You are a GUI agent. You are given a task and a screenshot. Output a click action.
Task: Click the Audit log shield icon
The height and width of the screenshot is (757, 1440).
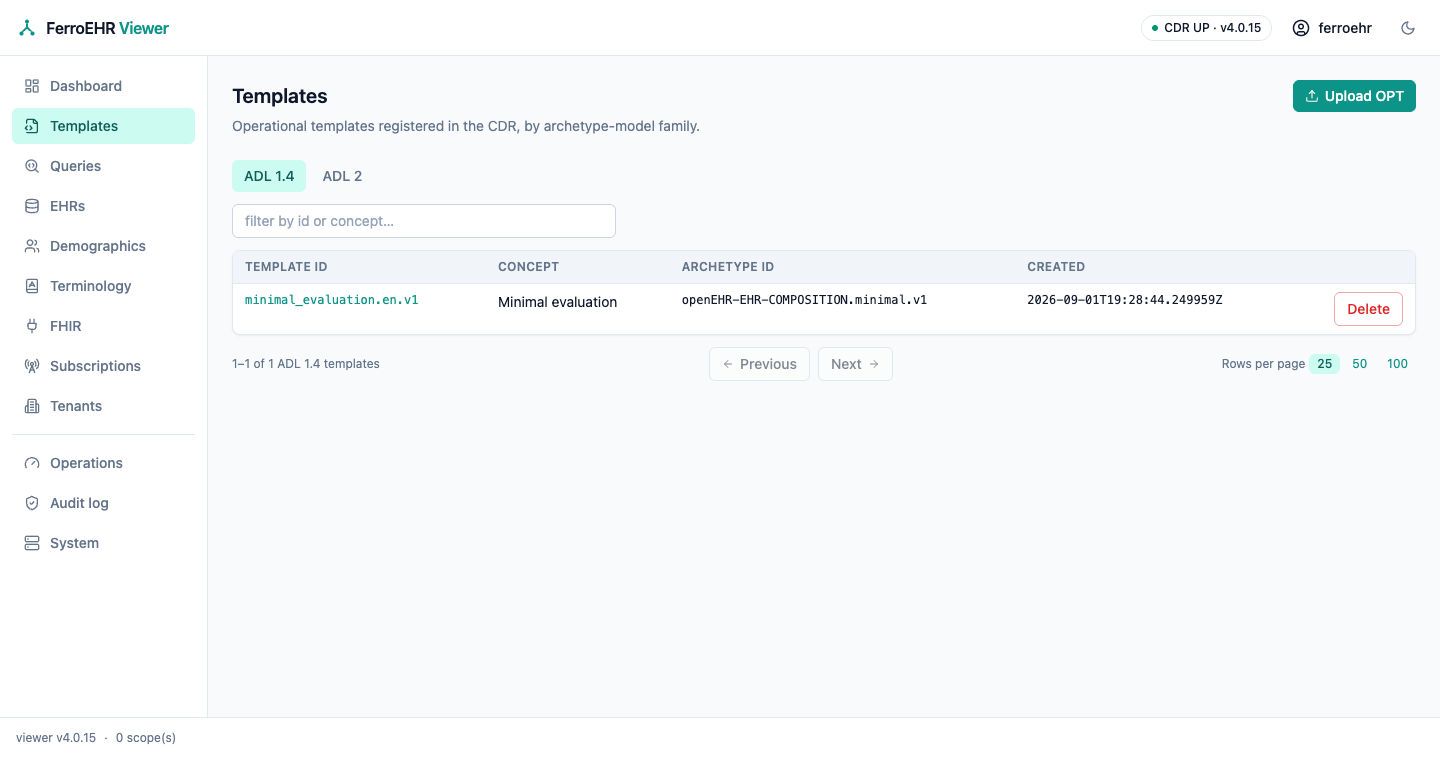tap(32, 503)
